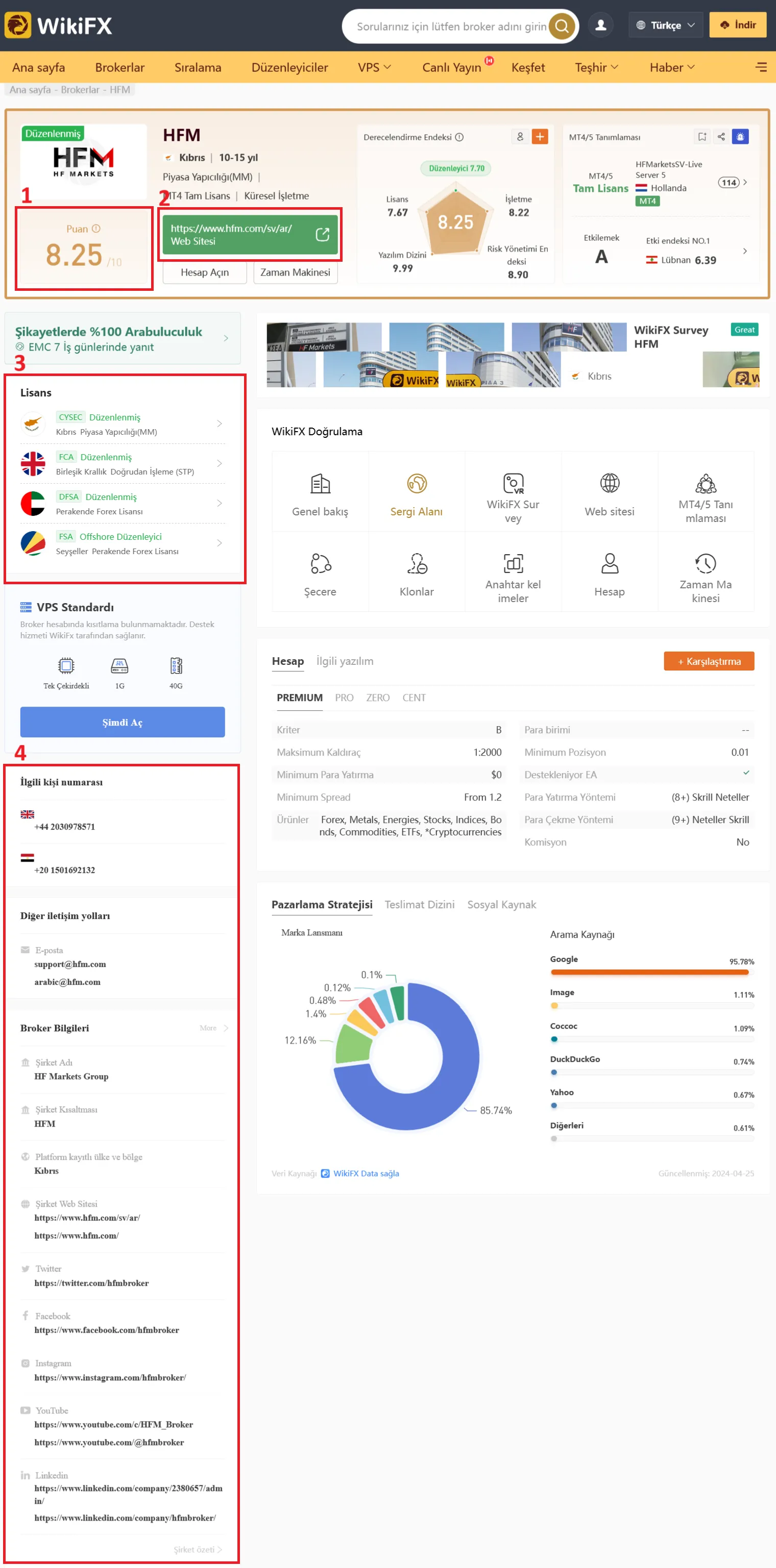Click the magnifier search button
The height and width of the screenshot is (1568, 776).
tap(562, 26)
